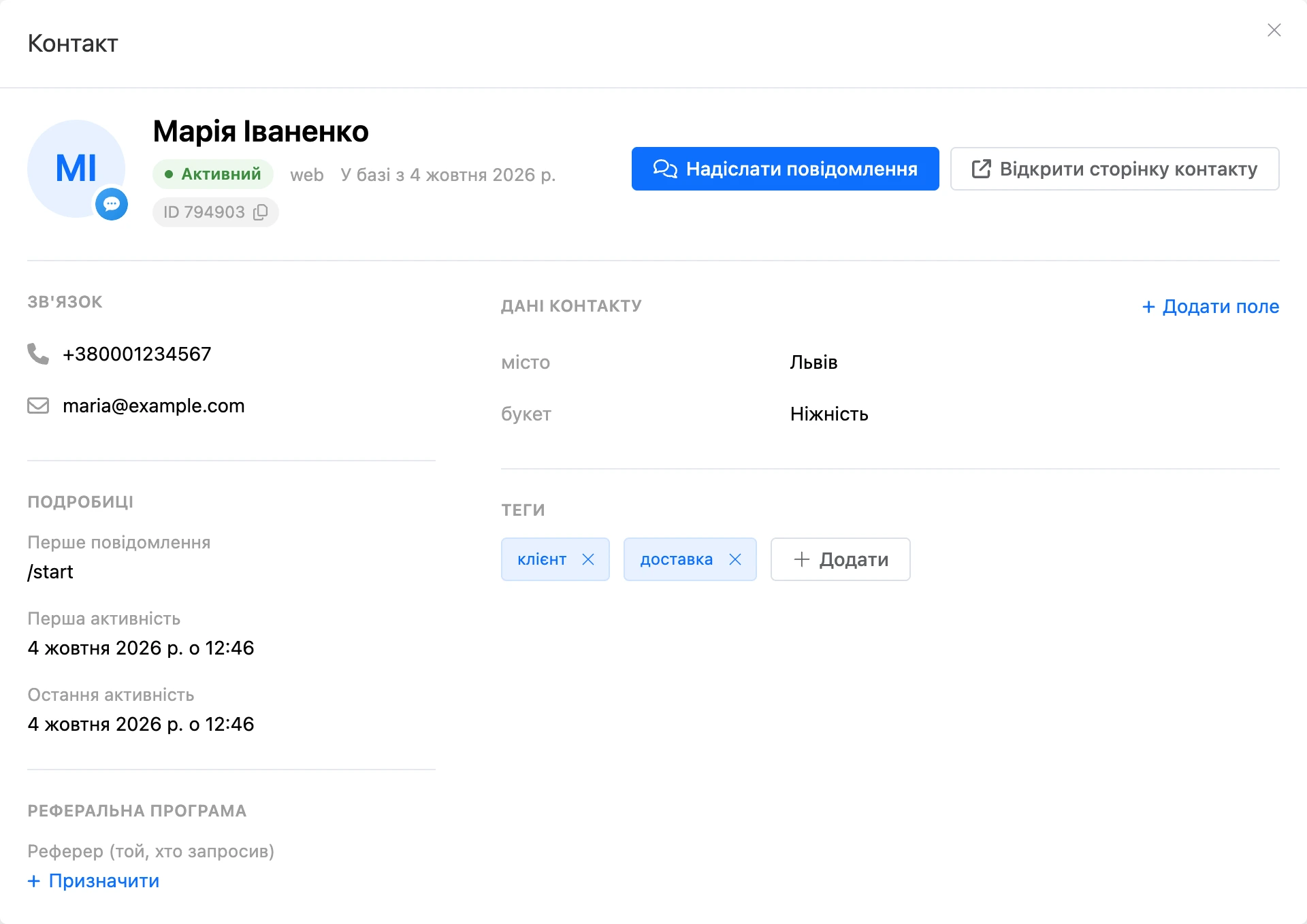Click the MI avatar circle
Image resolution: width=1307 pixels, height=924 pixels.
76,169
